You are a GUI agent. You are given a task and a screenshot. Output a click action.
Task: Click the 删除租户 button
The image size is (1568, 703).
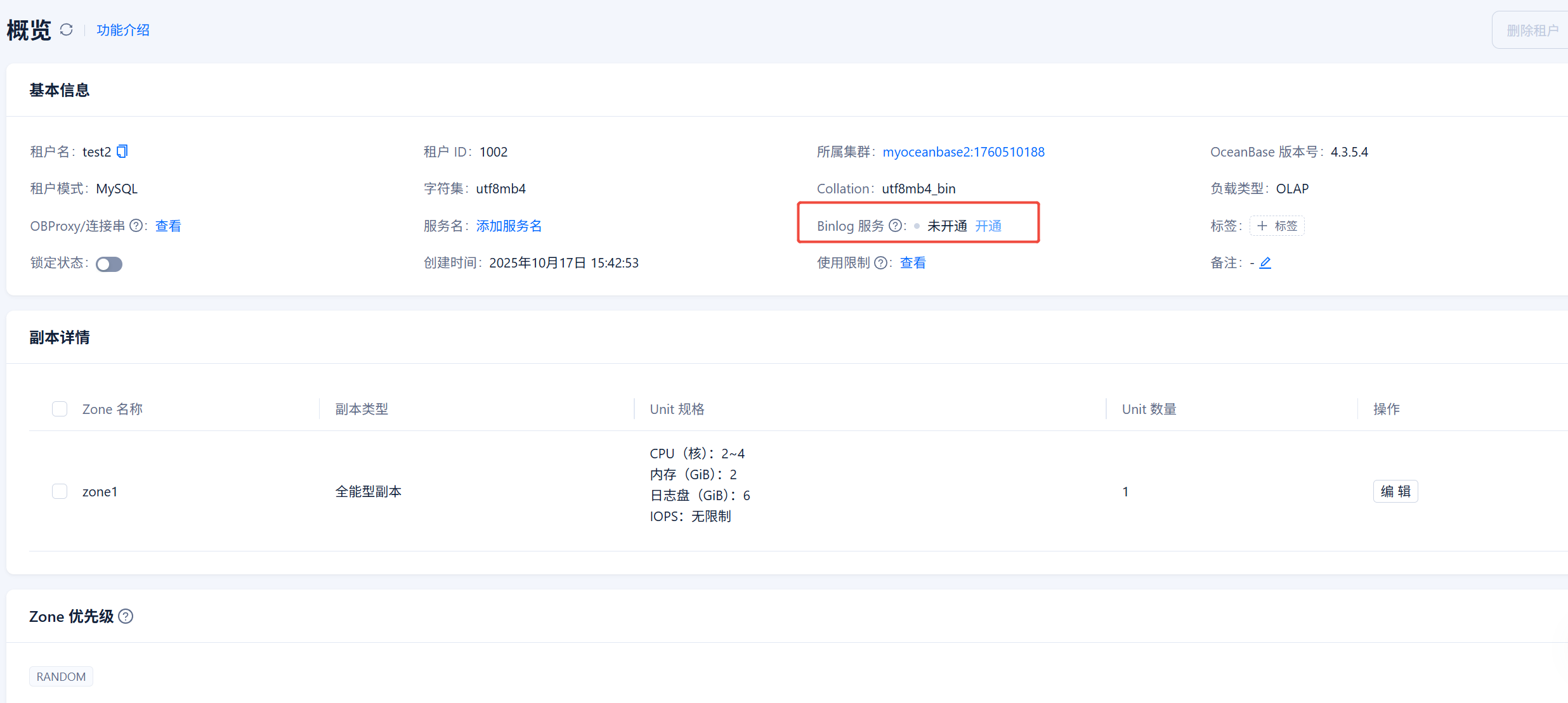(1532, 30)
